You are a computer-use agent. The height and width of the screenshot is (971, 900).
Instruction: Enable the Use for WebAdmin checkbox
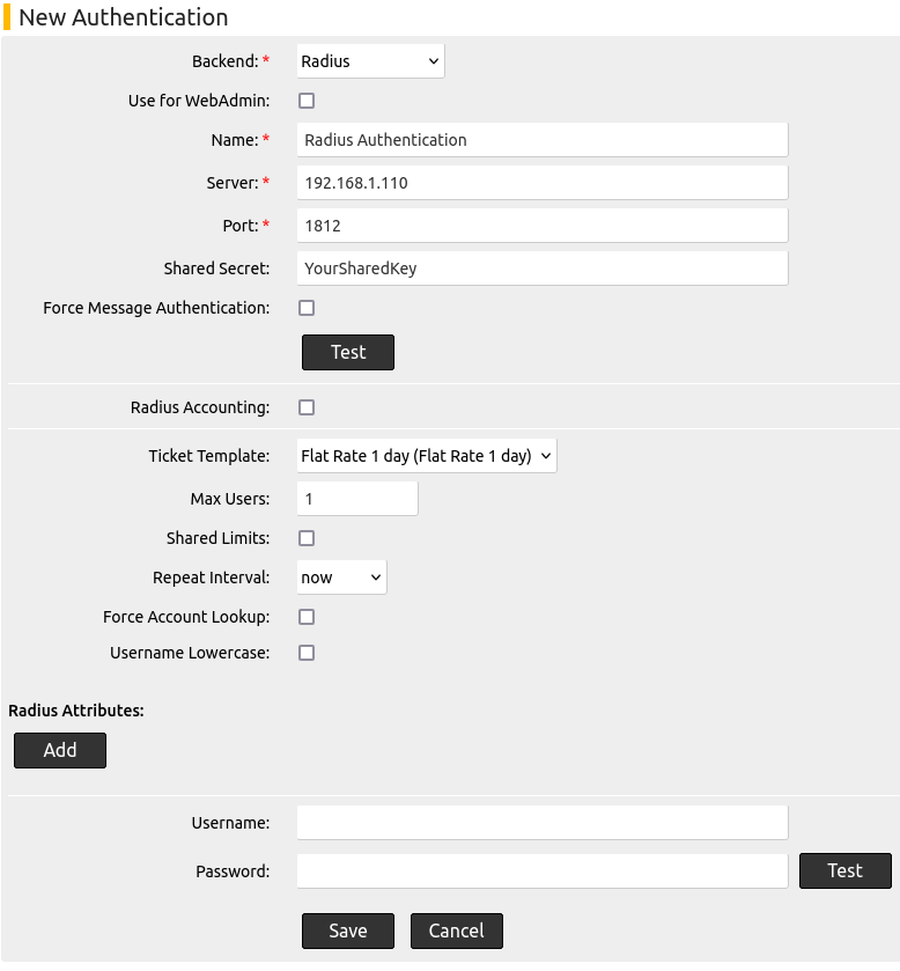click(306, 100)
